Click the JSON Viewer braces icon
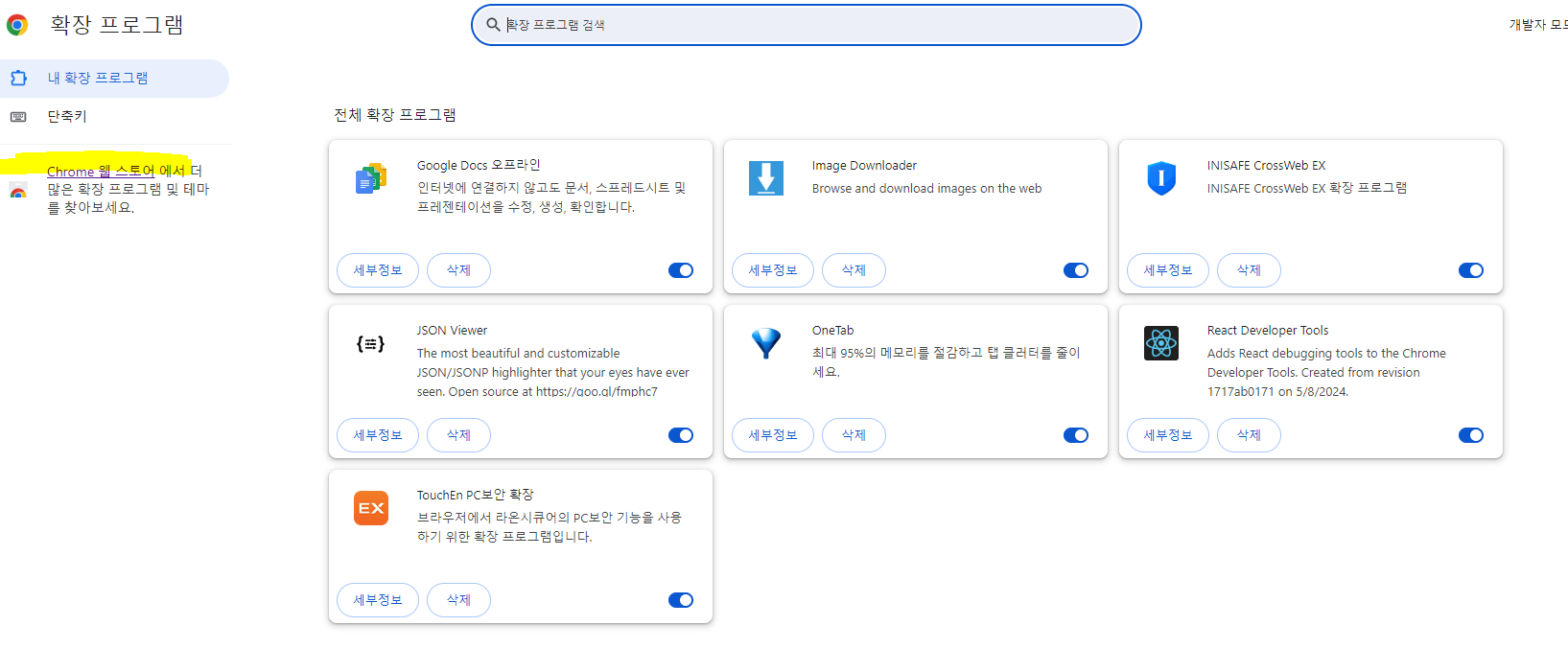 pos(370,343)
